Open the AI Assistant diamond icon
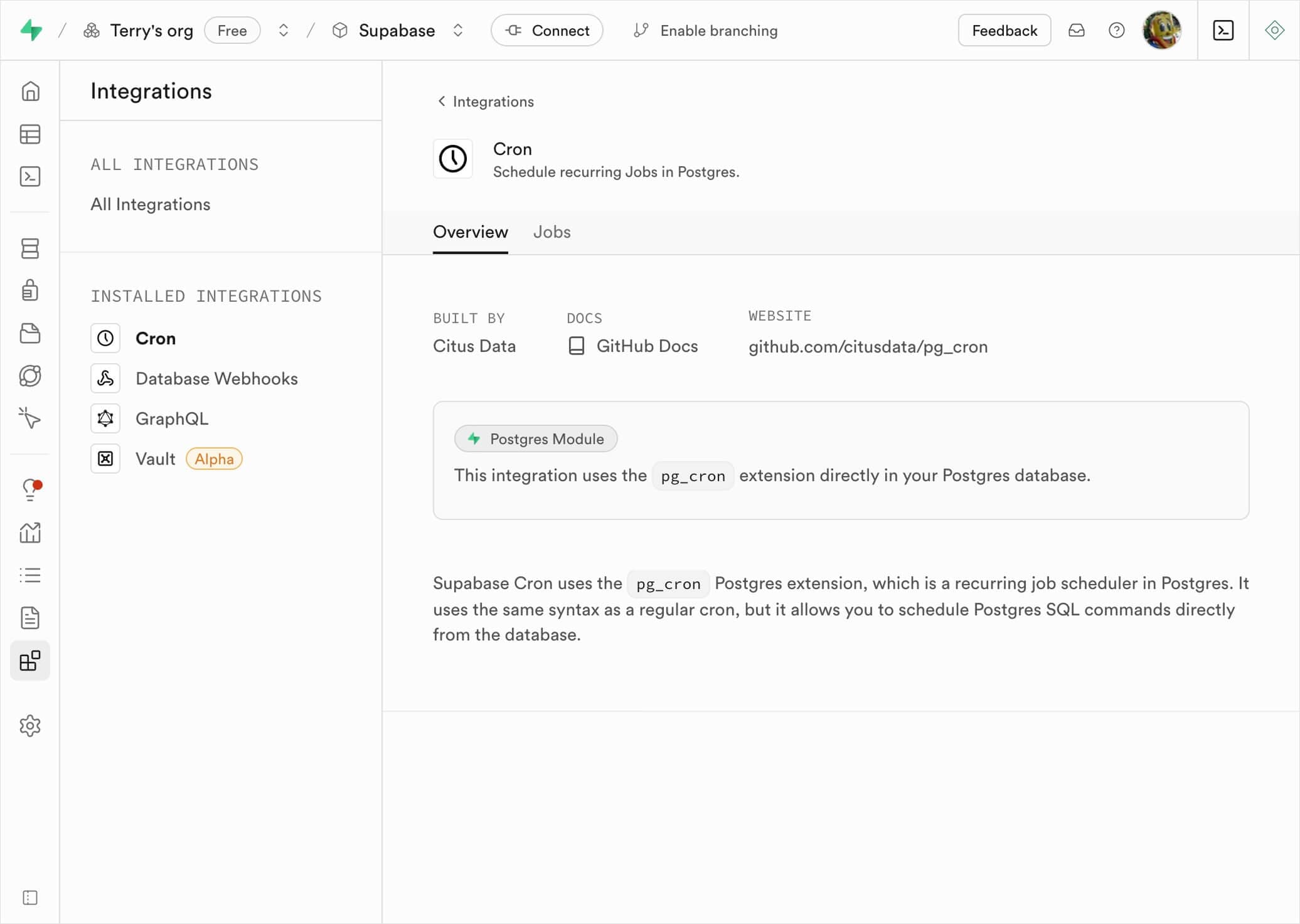 (1274, 29)
